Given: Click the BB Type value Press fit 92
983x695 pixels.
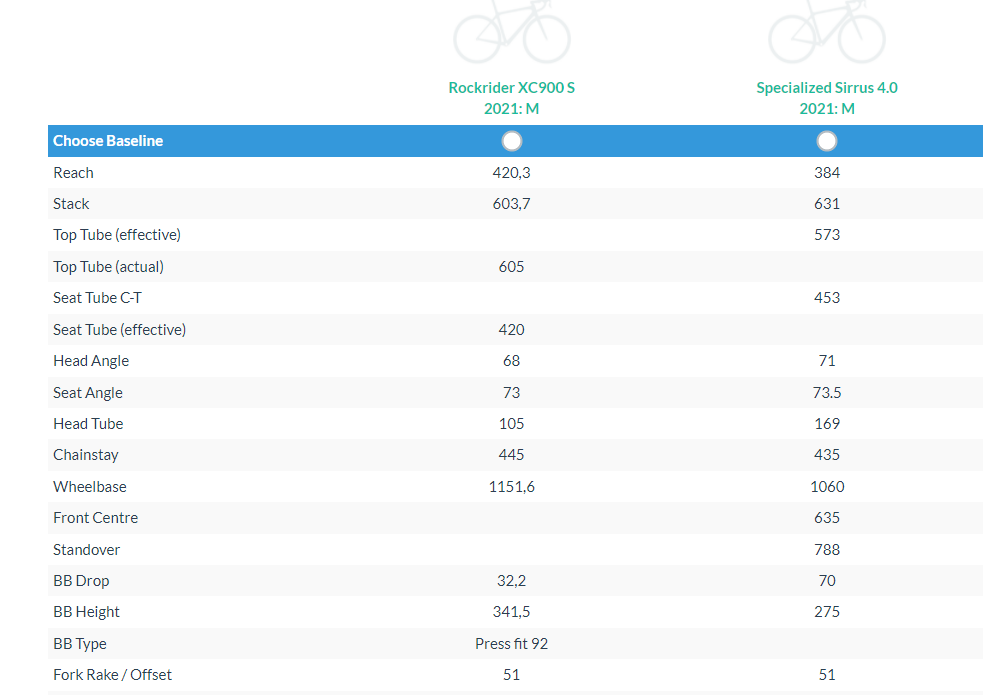Looking at the screenshot, I should (x=512, y=644).
